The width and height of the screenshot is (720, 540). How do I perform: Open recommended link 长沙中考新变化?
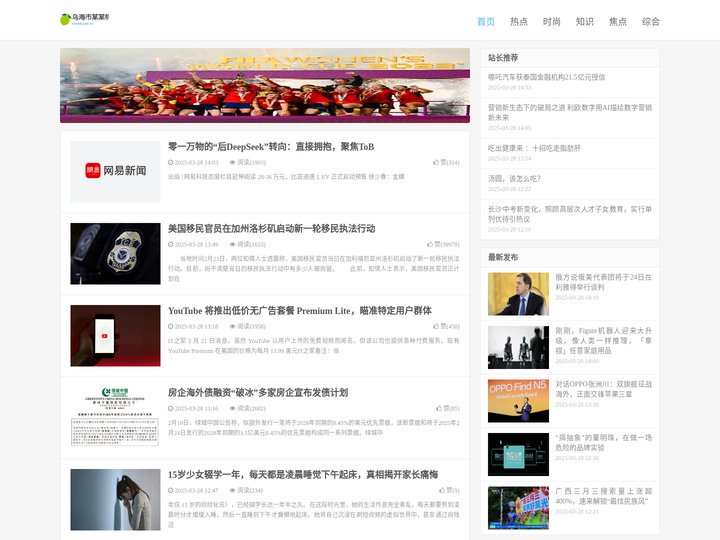point(570,214)
